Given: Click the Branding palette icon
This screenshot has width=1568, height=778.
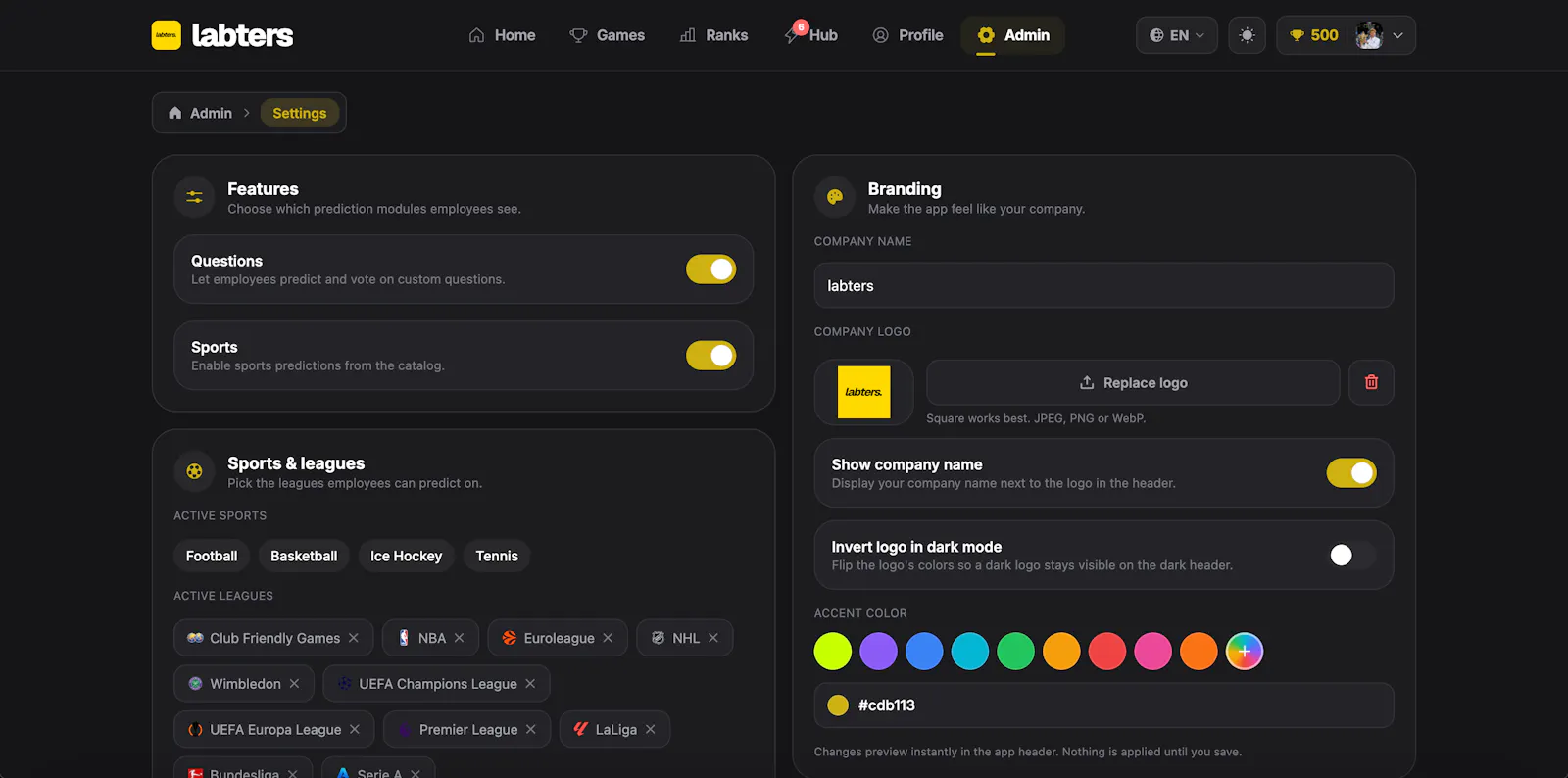Looking at the screenshot, I should tap(835, 197).
